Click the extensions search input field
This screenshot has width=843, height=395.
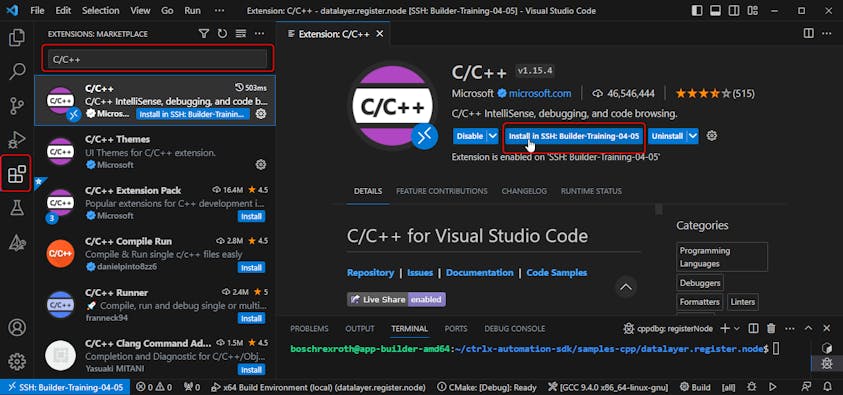click(x=158, y=59)
